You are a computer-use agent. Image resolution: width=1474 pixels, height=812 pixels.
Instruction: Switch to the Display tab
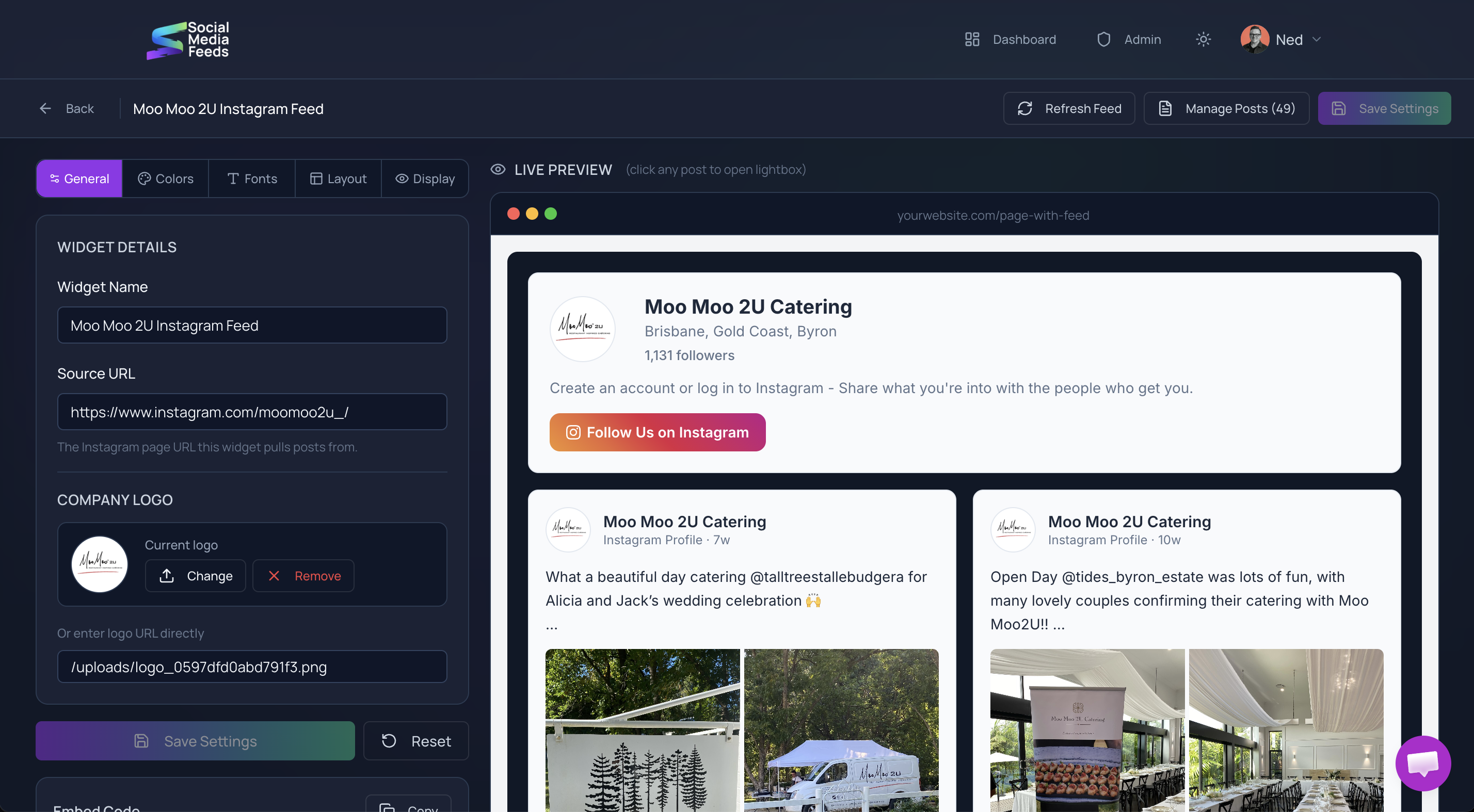click(x=425, y=179)
